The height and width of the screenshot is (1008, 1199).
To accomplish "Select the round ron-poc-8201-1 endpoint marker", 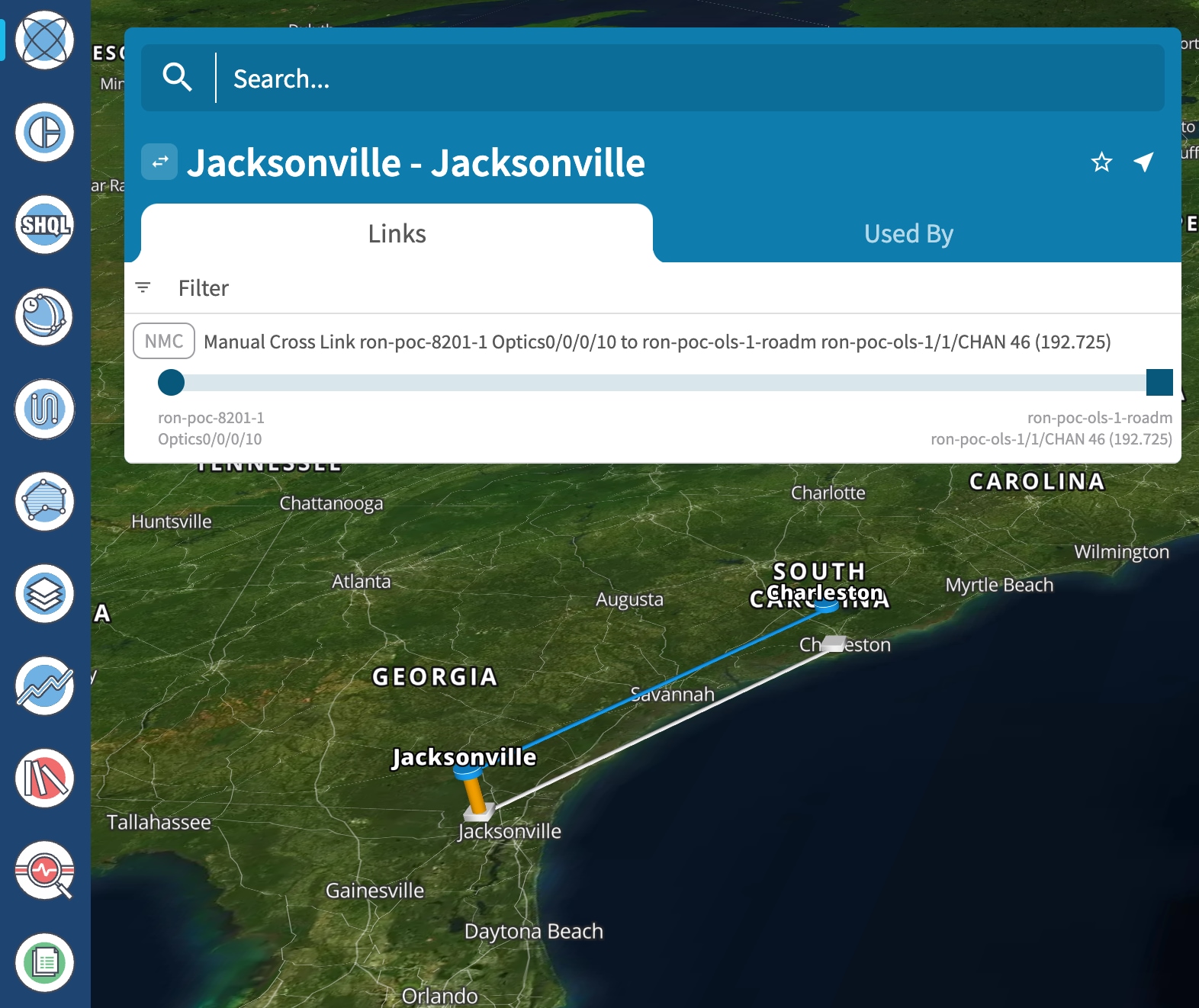I will click(172, 382).
